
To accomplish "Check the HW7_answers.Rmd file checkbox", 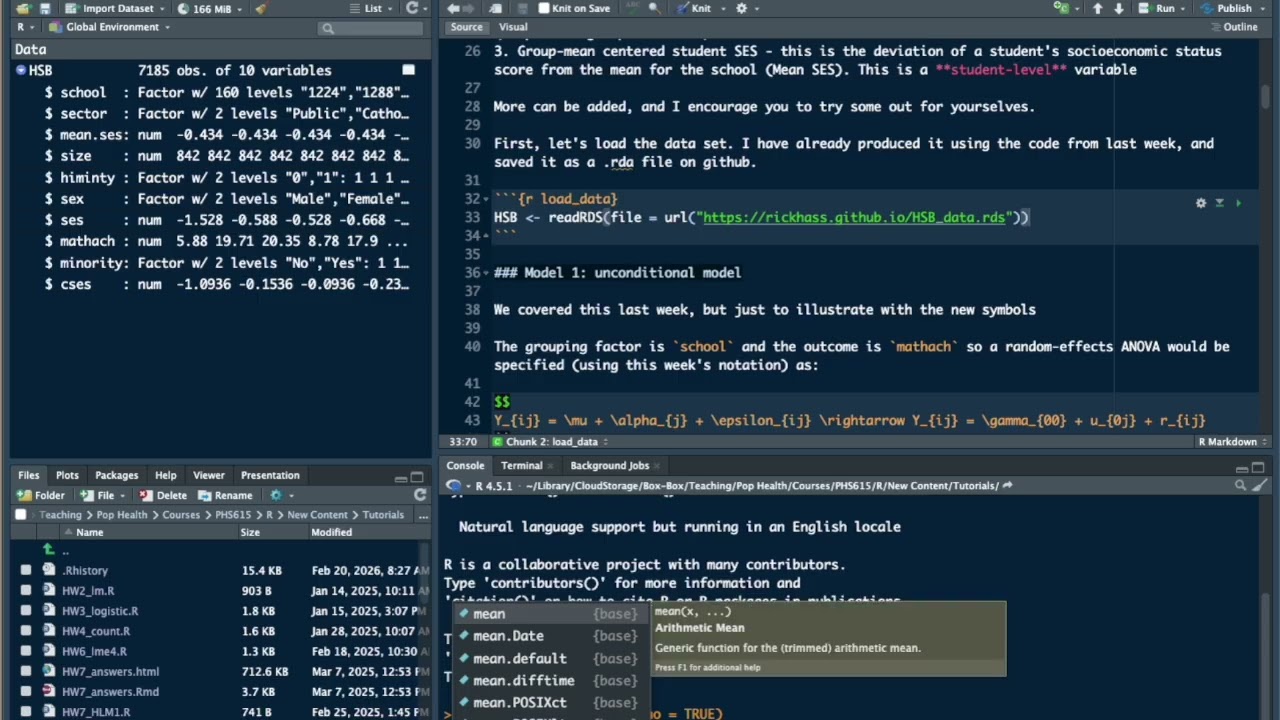I will (x=26, y=691).
